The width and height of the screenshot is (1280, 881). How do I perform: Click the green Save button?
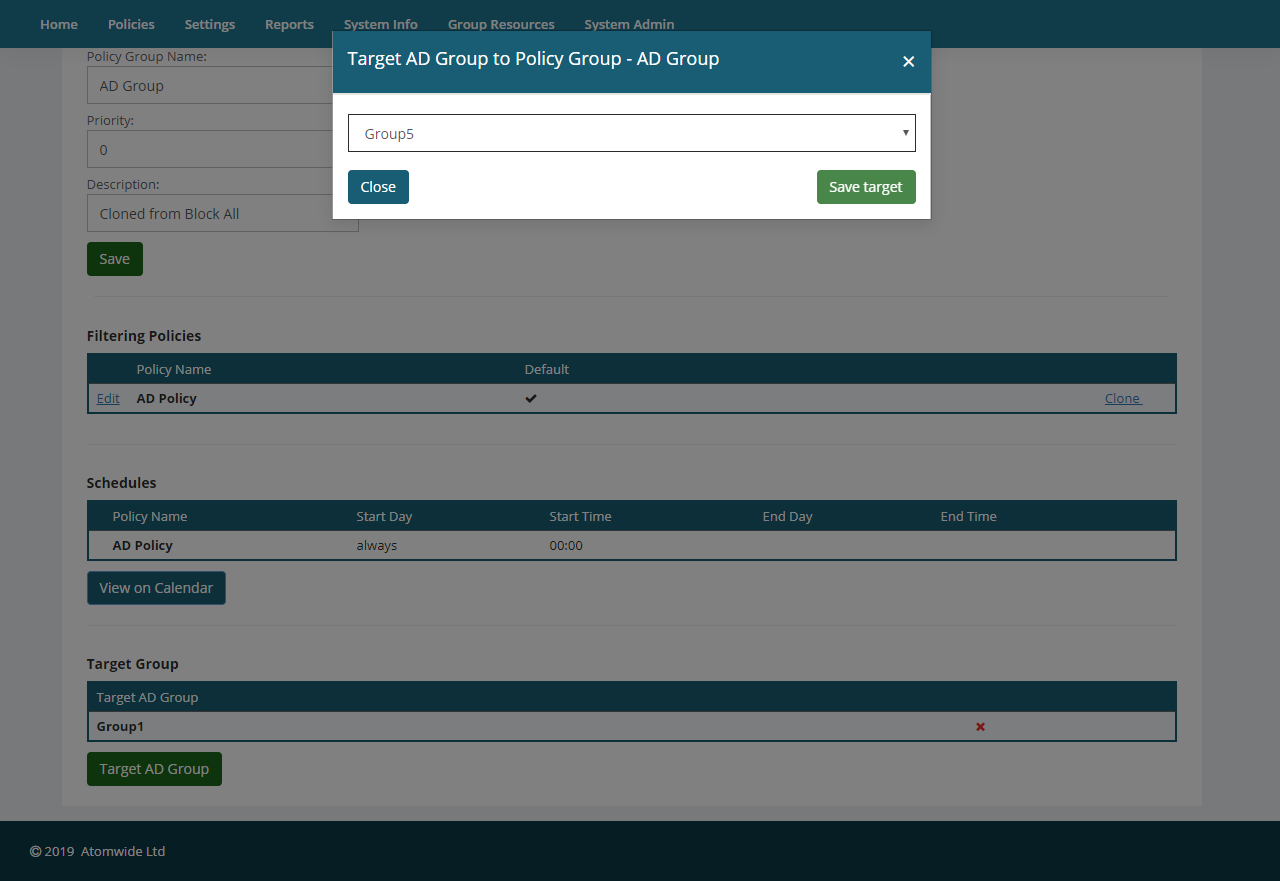pos(115,259)
